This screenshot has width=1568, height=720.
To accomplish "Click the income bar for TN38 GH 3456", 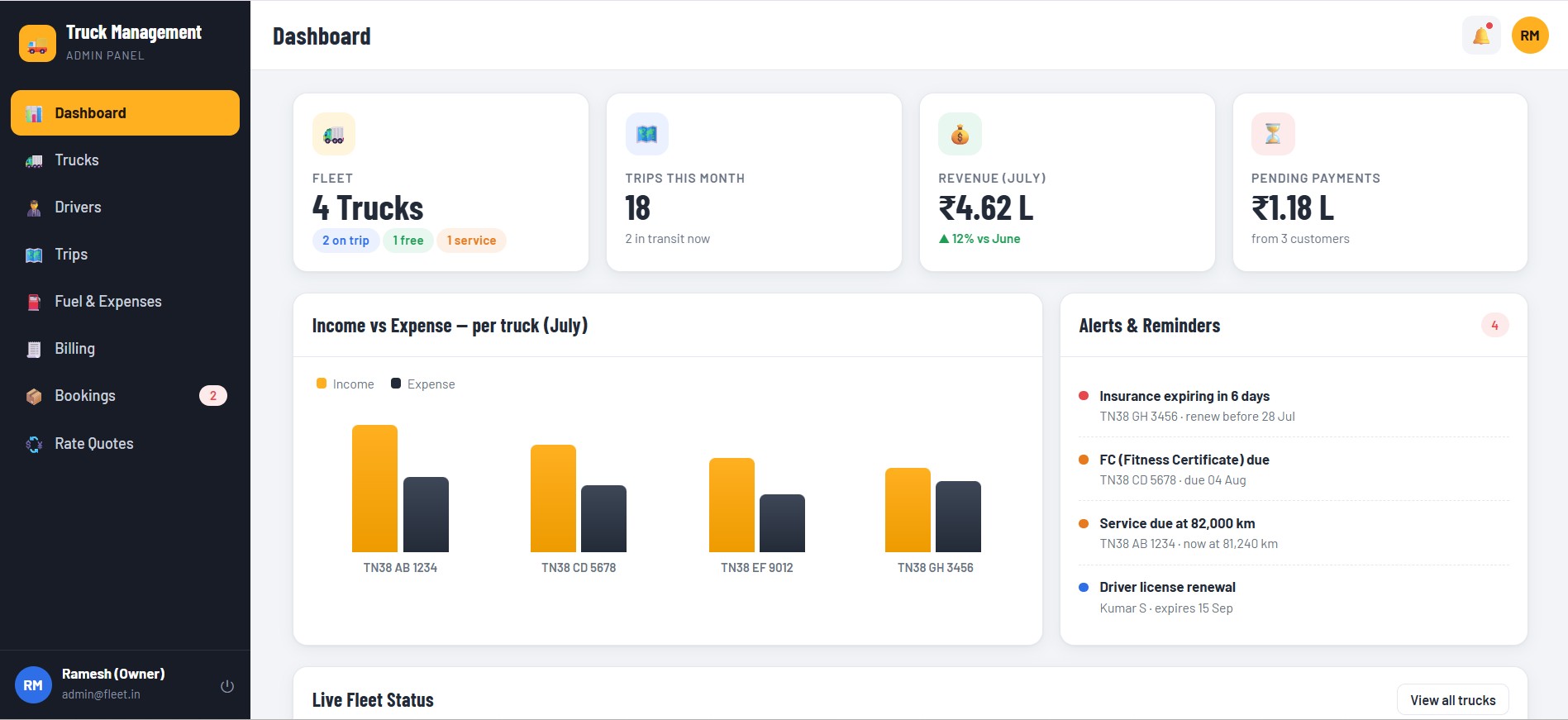I will (908, 510).
